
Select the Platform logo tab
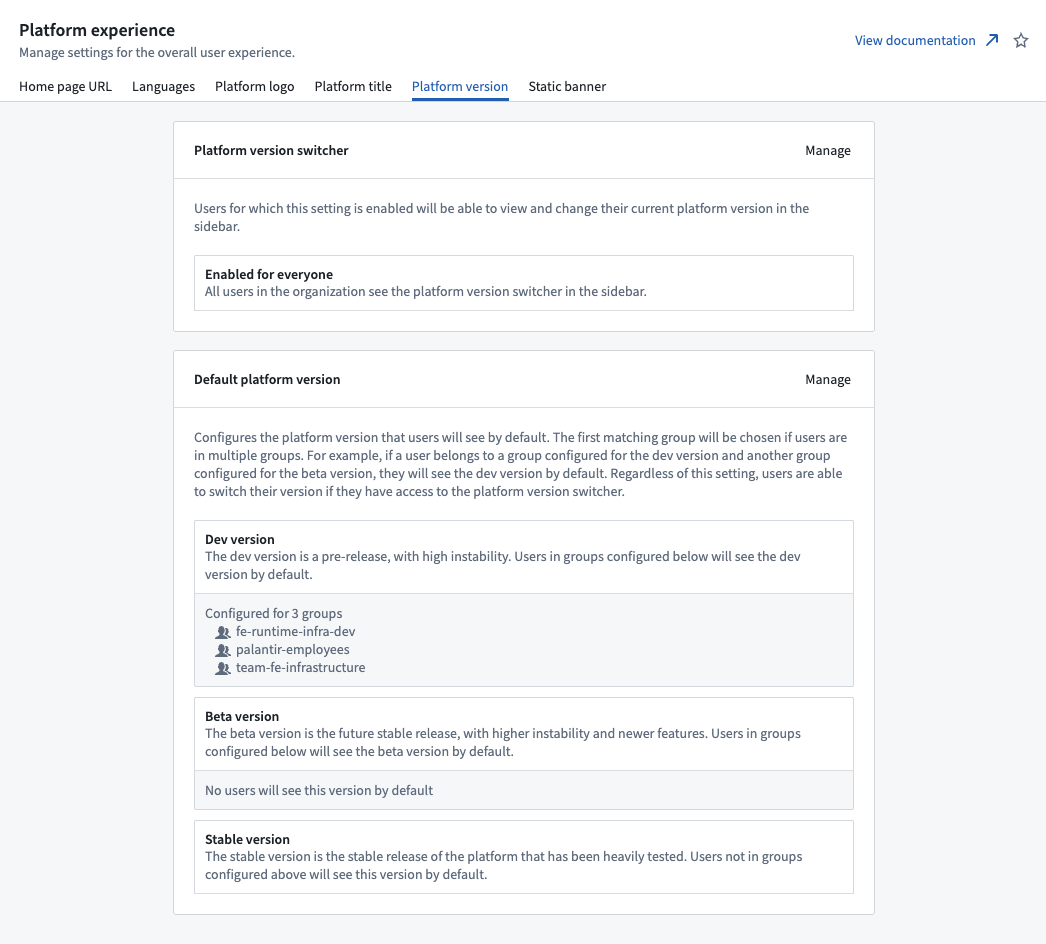pyautogui.click(x=254, y=87)
